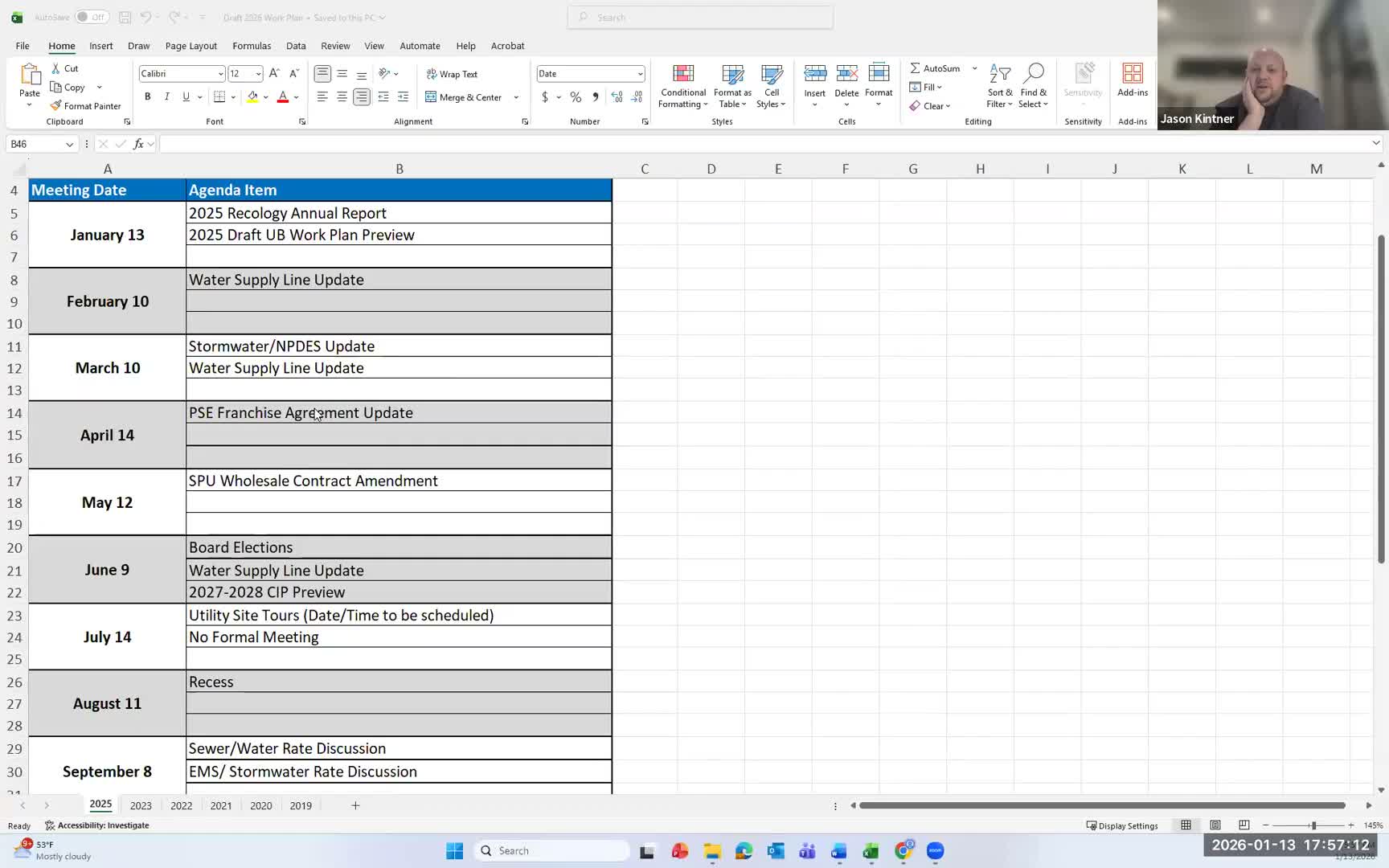
Task: Click the Merge & Center icon
Action: 432,97
